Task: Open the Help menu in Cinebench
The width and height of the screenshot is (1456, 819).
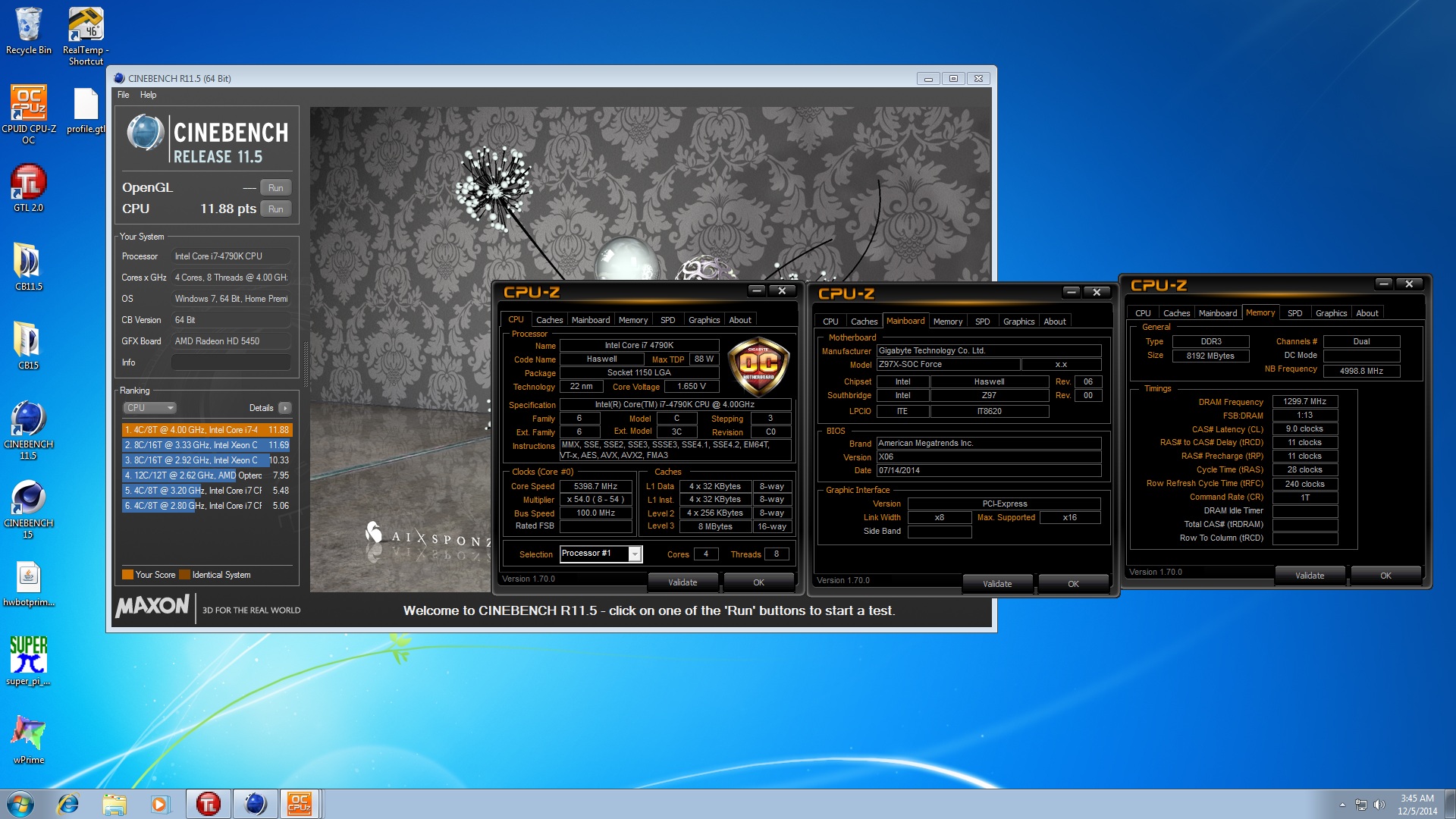Action: tap(148, 95)
